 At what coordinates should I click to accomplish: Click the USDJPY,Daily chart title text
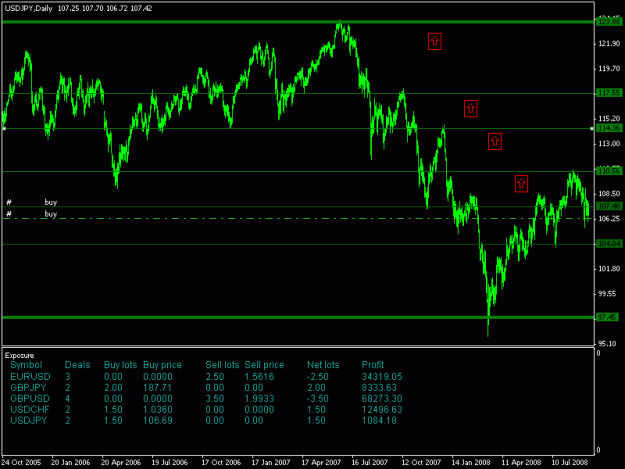(29, 8)
